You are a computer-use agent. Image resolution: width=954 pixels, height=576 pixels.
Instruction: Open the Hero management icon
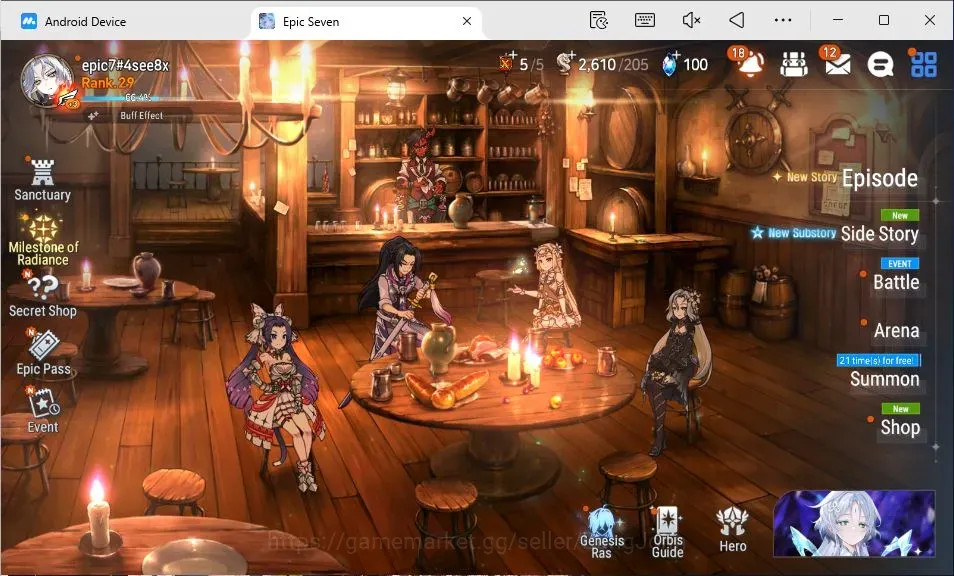(733, 530)
